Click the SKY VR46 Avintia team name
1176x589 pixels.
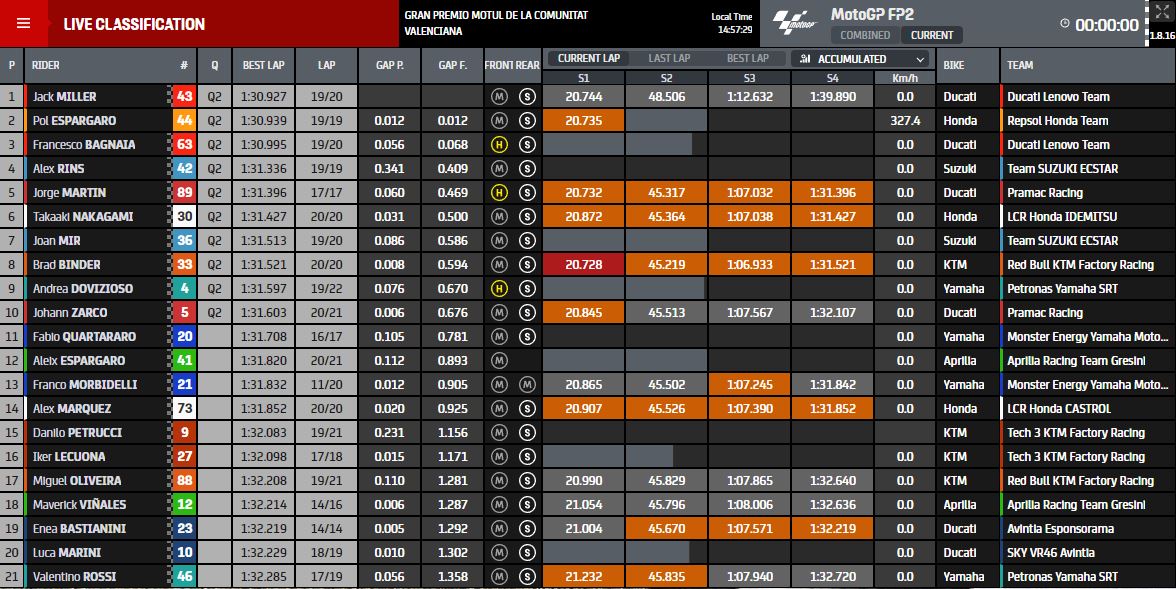pyautogui.click(x=1051, y=553)
